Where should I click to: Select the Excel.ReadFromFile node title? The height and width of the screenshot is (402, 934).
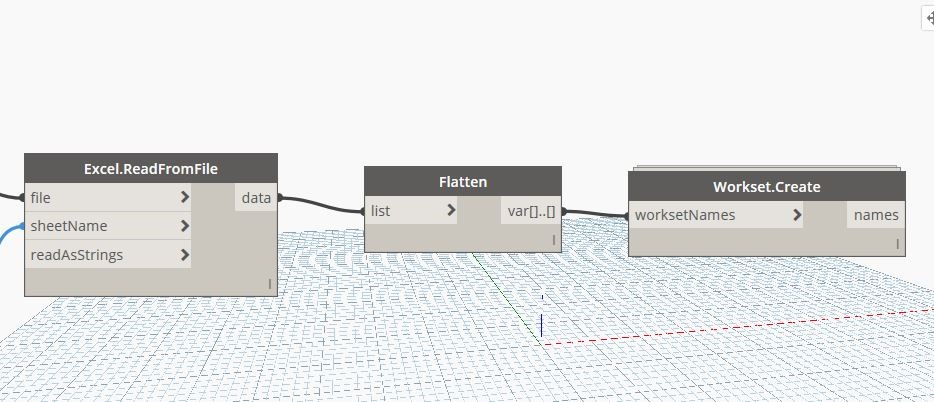pyautogui.click(x=151, y=169)
